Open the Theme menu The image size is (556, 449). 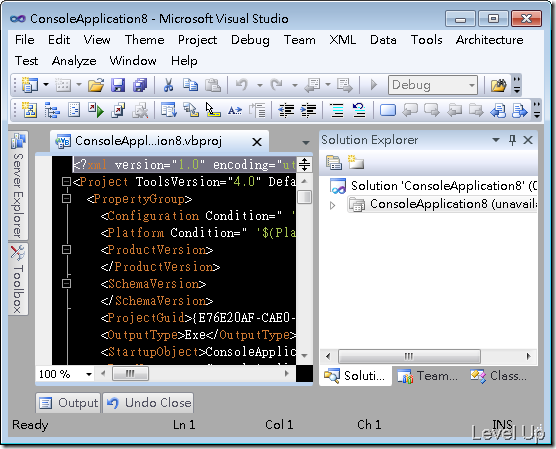pos(144,40)
